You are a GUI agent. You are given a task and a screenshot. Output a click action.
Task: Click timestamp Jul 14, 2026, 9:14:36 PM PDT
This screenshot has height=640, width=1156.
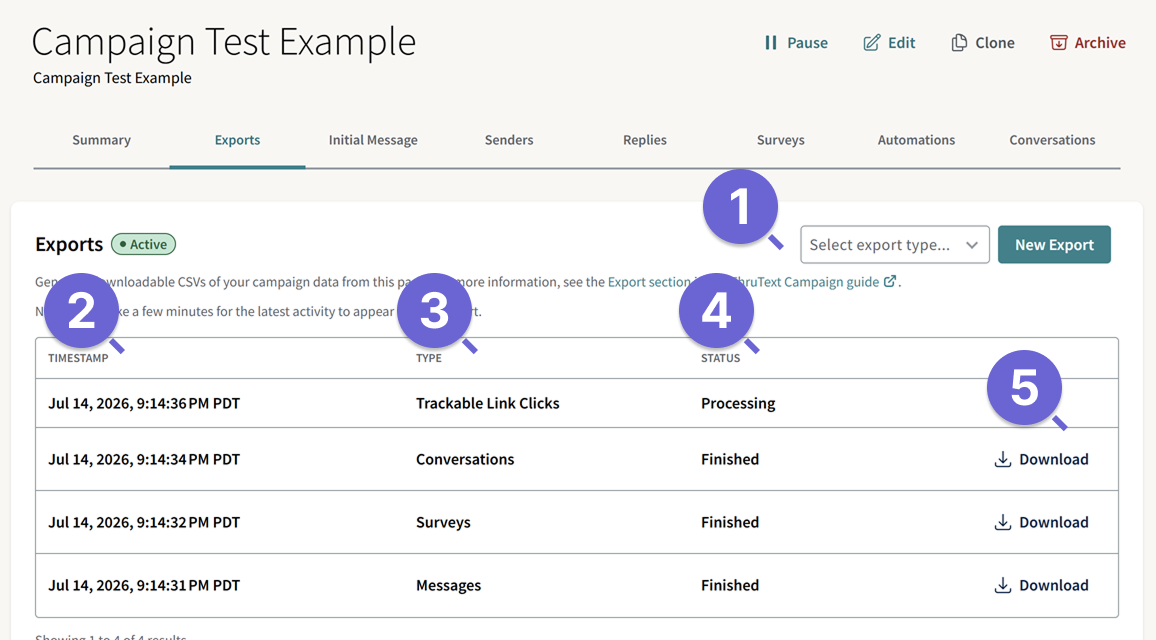pyautogui.click(x=144, y=403)
